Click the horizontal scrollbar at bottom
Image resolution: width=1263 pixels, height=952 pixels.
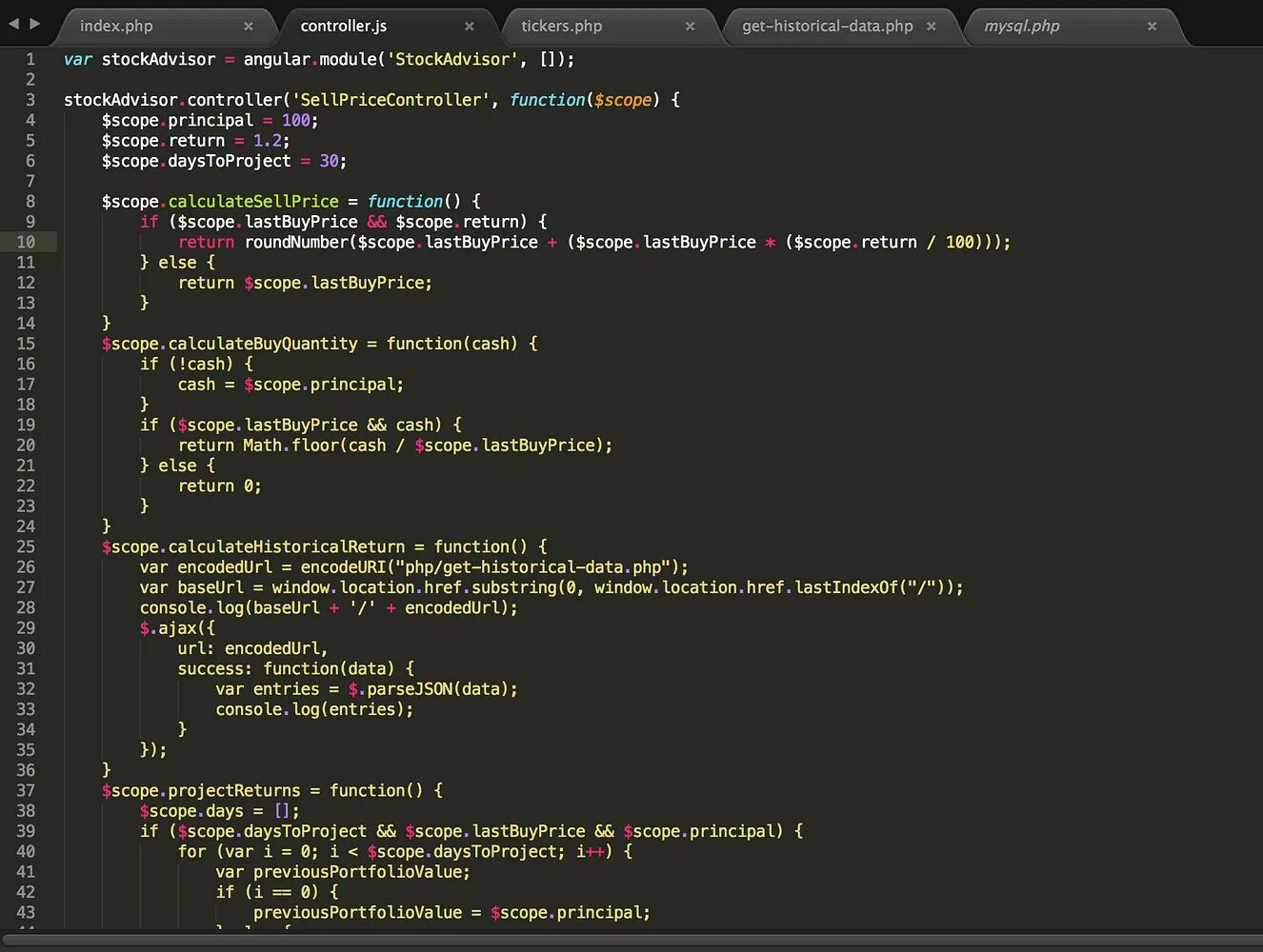pos(631,941)
